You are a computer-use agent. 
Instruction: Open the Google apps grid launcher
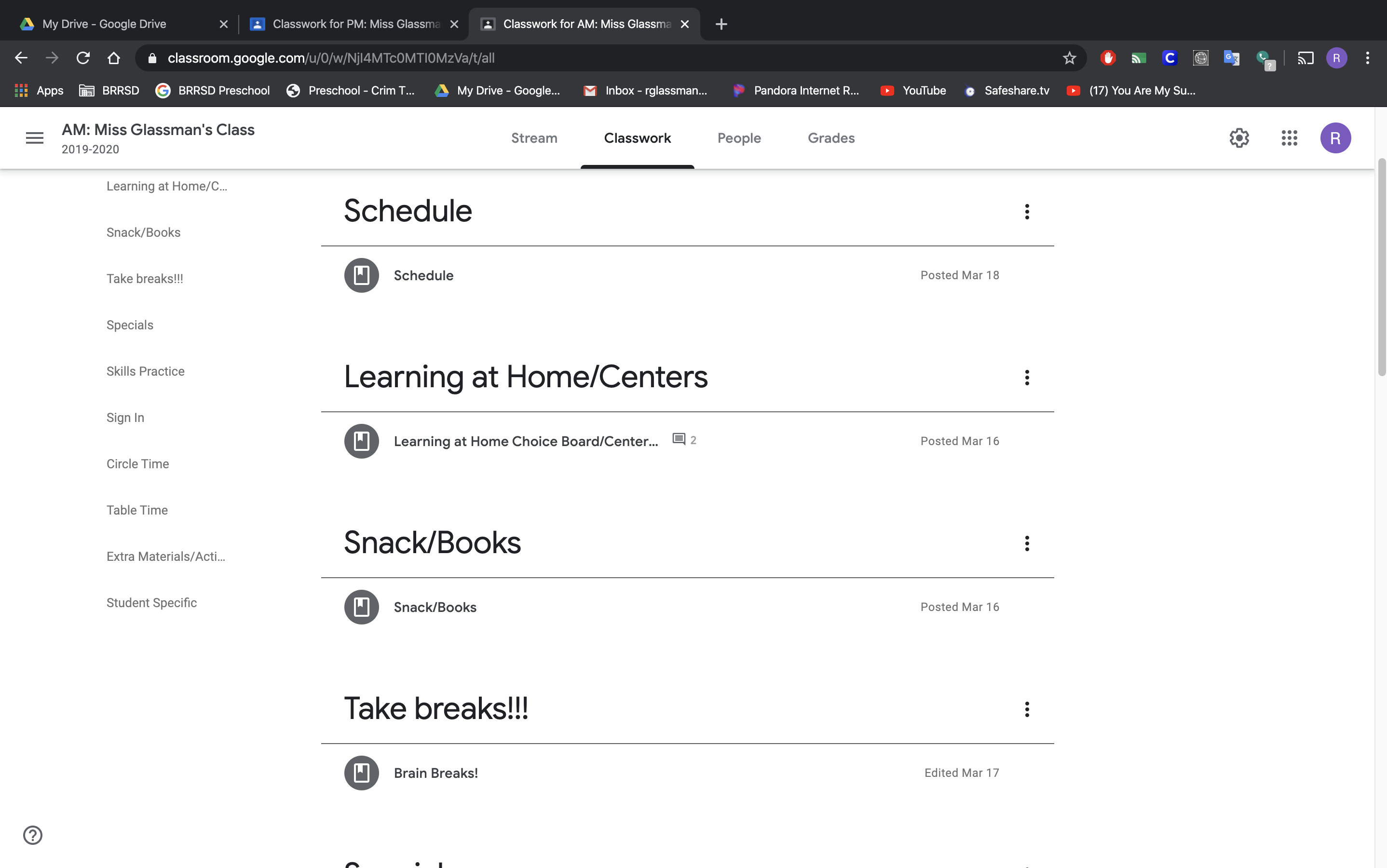coord(1289,138)
